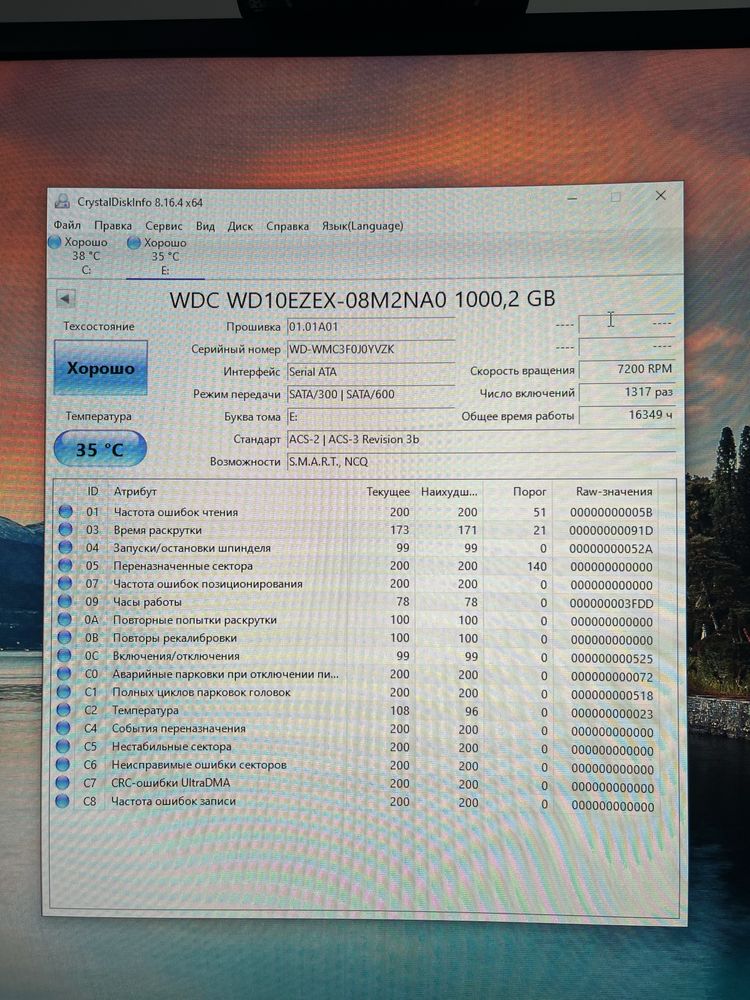The width and height of the screenshot is (750, 1000).
Task: Click status circle for attribute C8
Action: pyautogui.click(x=62, y=801)
